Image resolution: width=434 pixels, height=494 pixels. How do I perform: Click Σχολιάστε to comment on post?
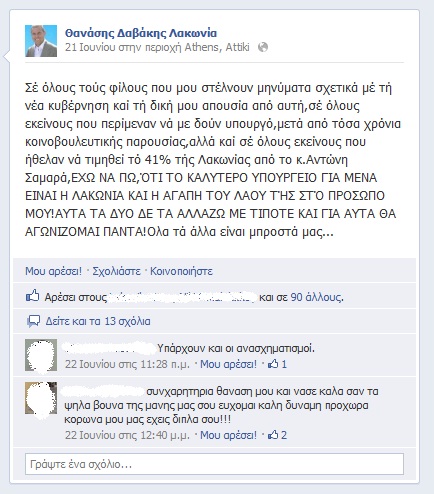116,271
